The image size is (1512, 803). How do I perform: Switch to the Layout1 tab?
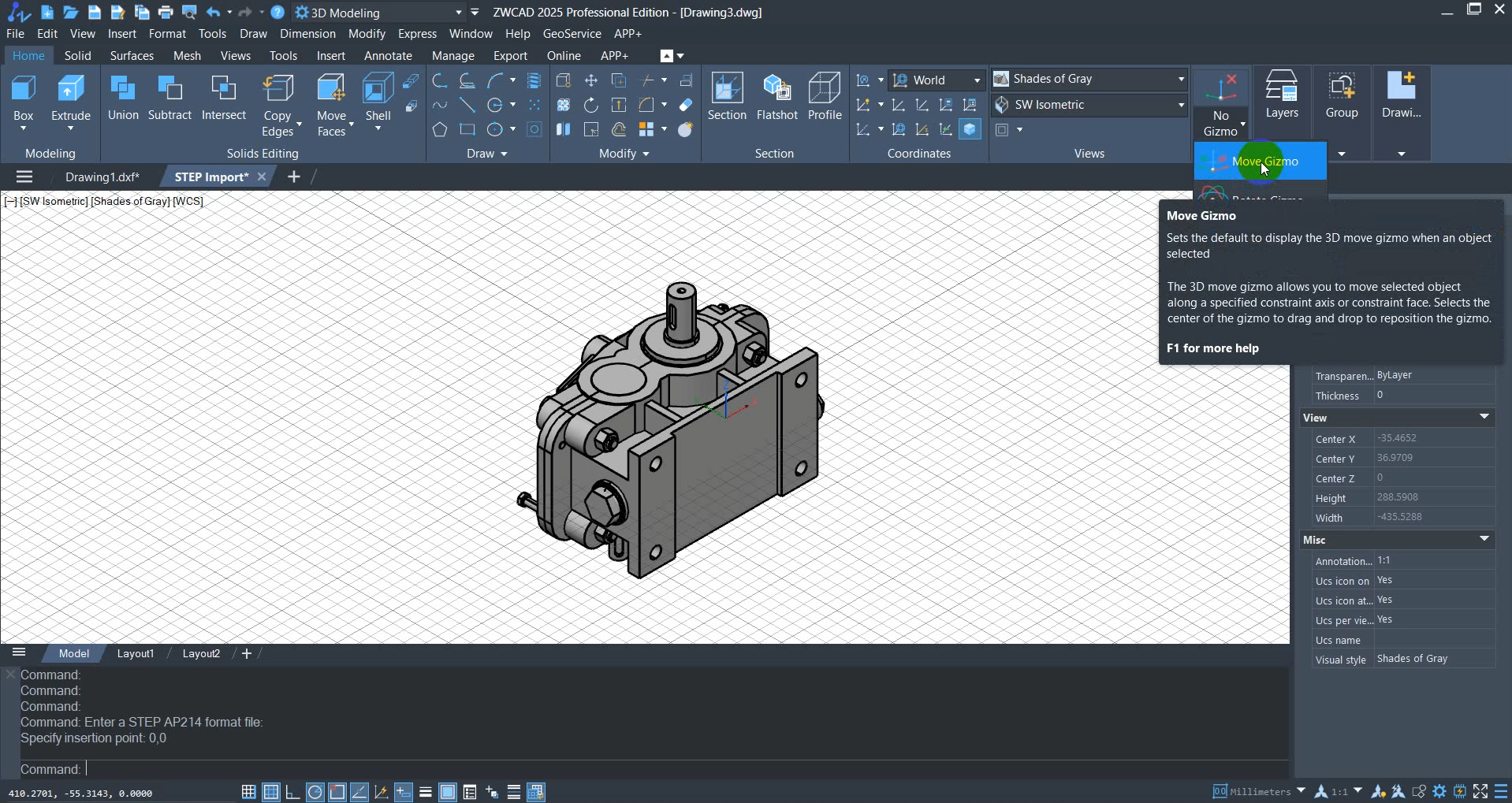136,654
